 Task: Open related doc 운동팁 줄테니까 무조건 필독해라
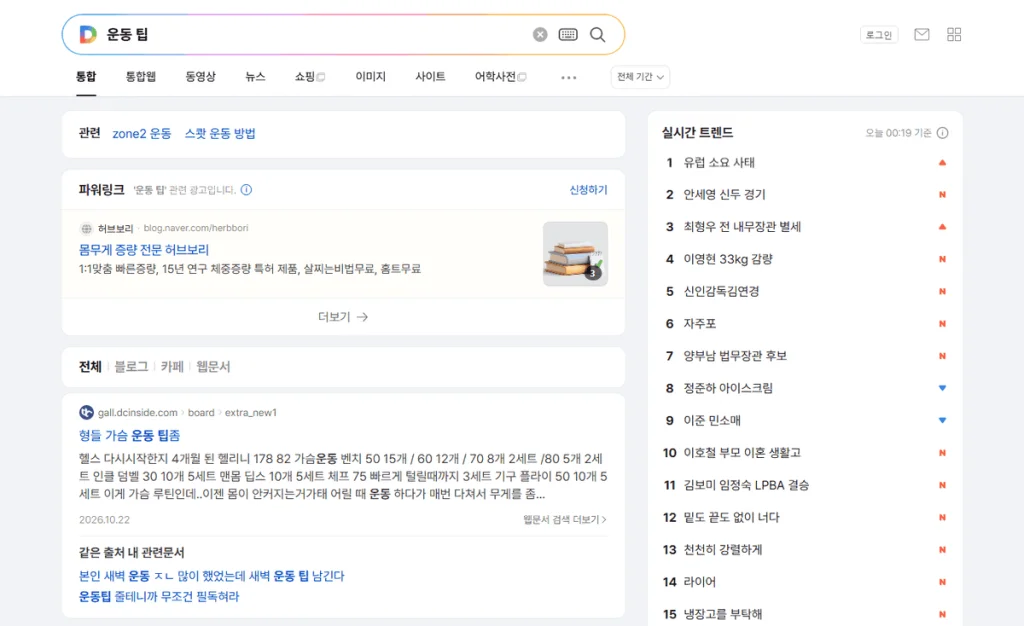click(159, 597)
